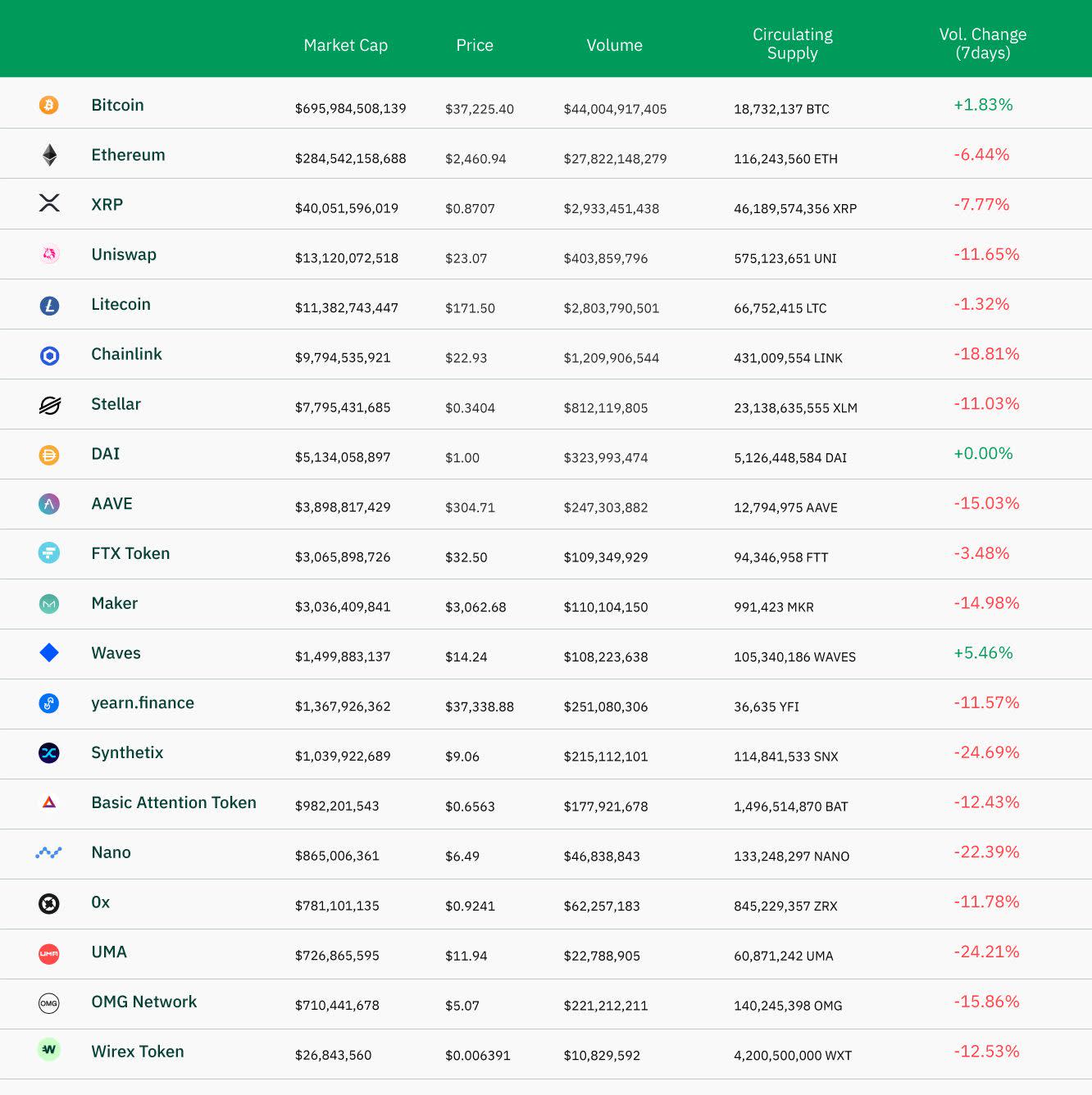Sort by Circulating Supply column header
The height and width of the screenshot is (1095, 1092).
pyautogui.click(x=793, y=43)
